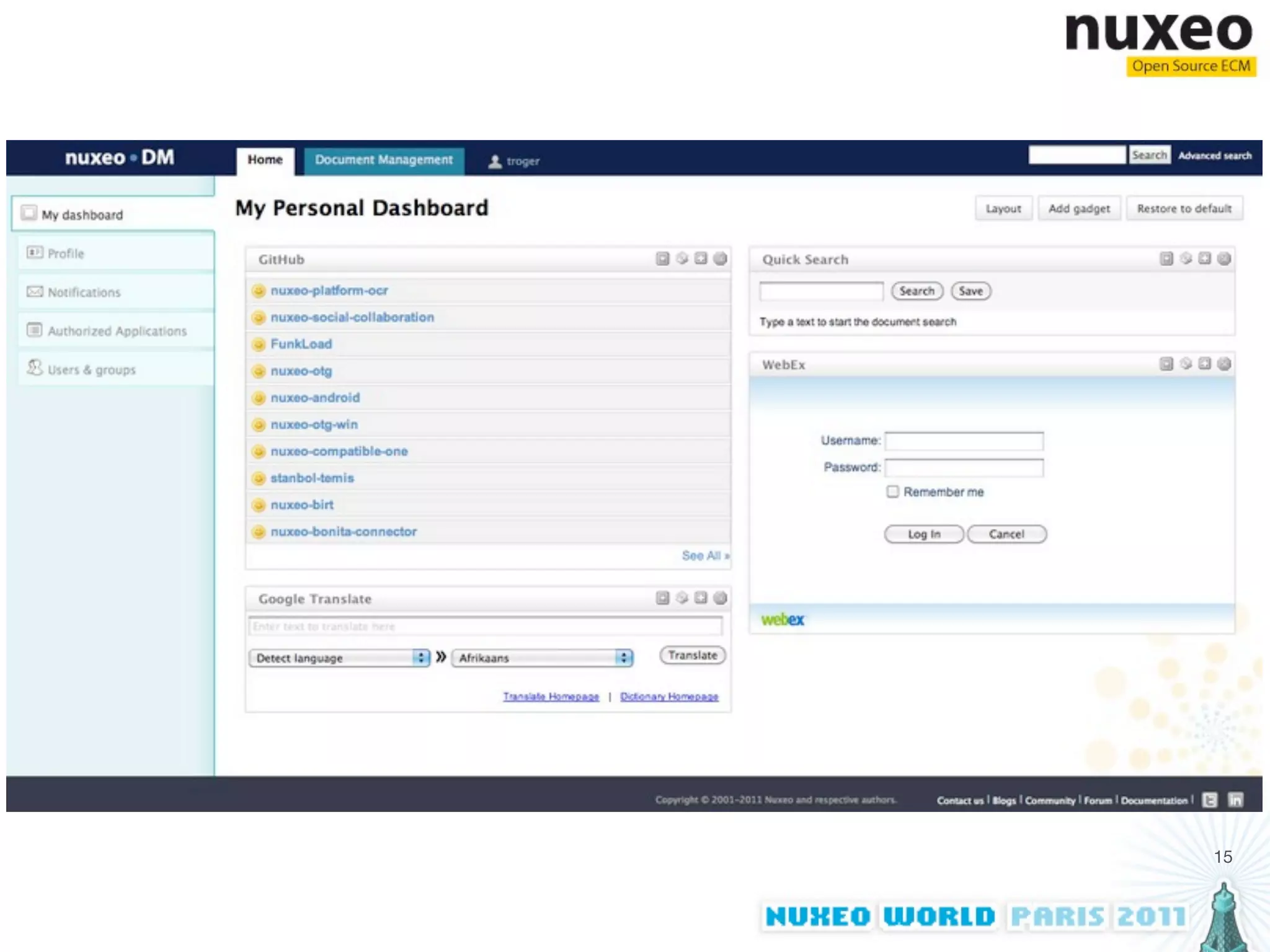The width and height of the screenshot is (1270, 952).
Task: Click the Add gadget button
Action: coord(1079,209)
